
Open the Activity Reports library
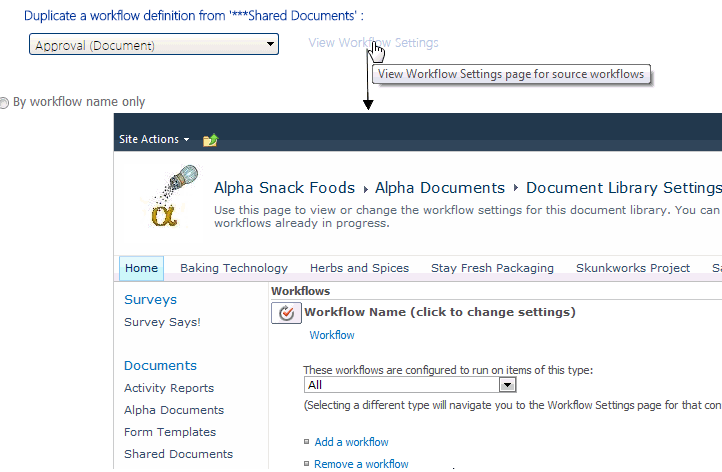[169, 388]
